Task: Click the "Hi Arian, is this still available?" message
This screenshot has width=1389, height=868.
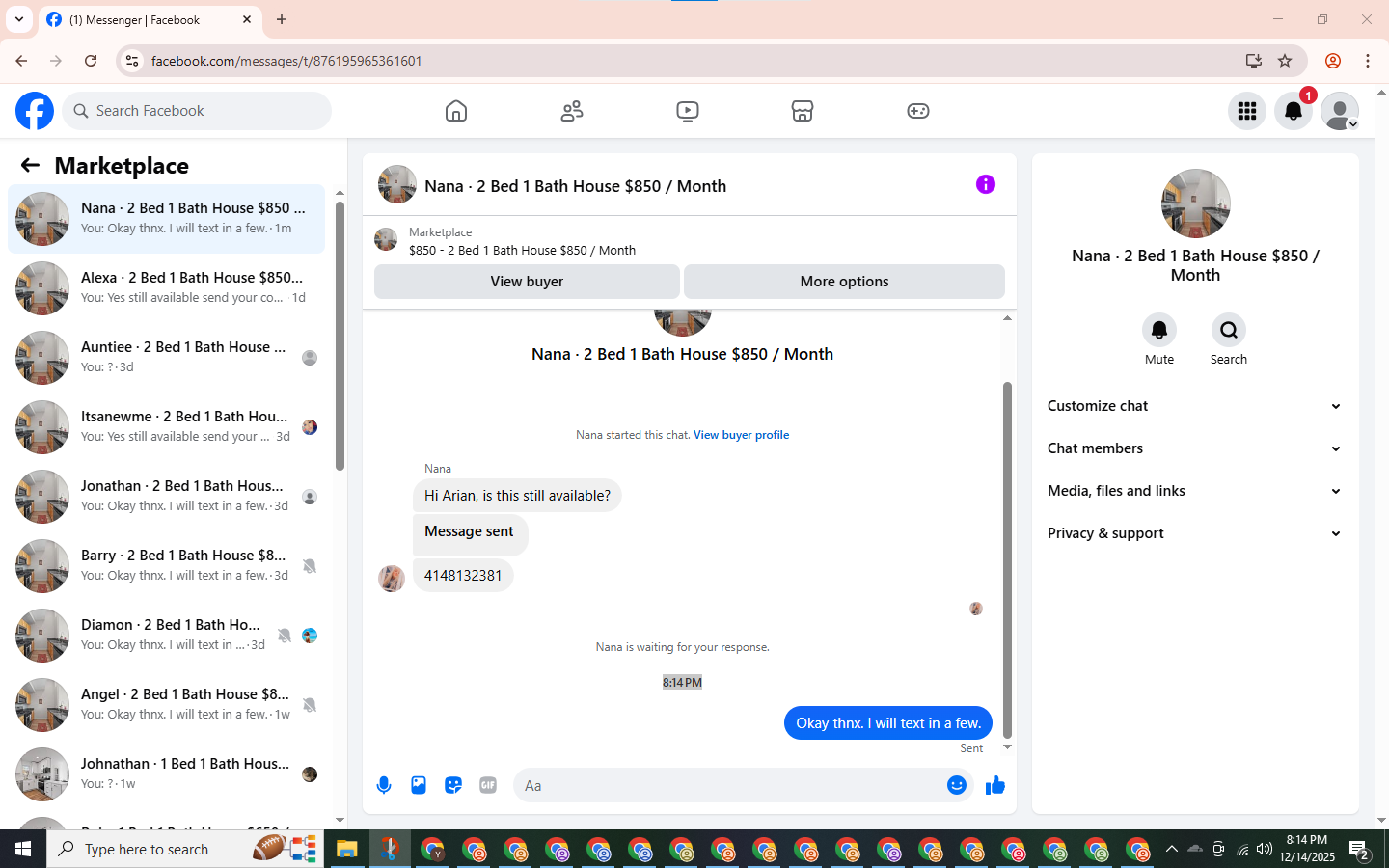Action: point(517,496)
